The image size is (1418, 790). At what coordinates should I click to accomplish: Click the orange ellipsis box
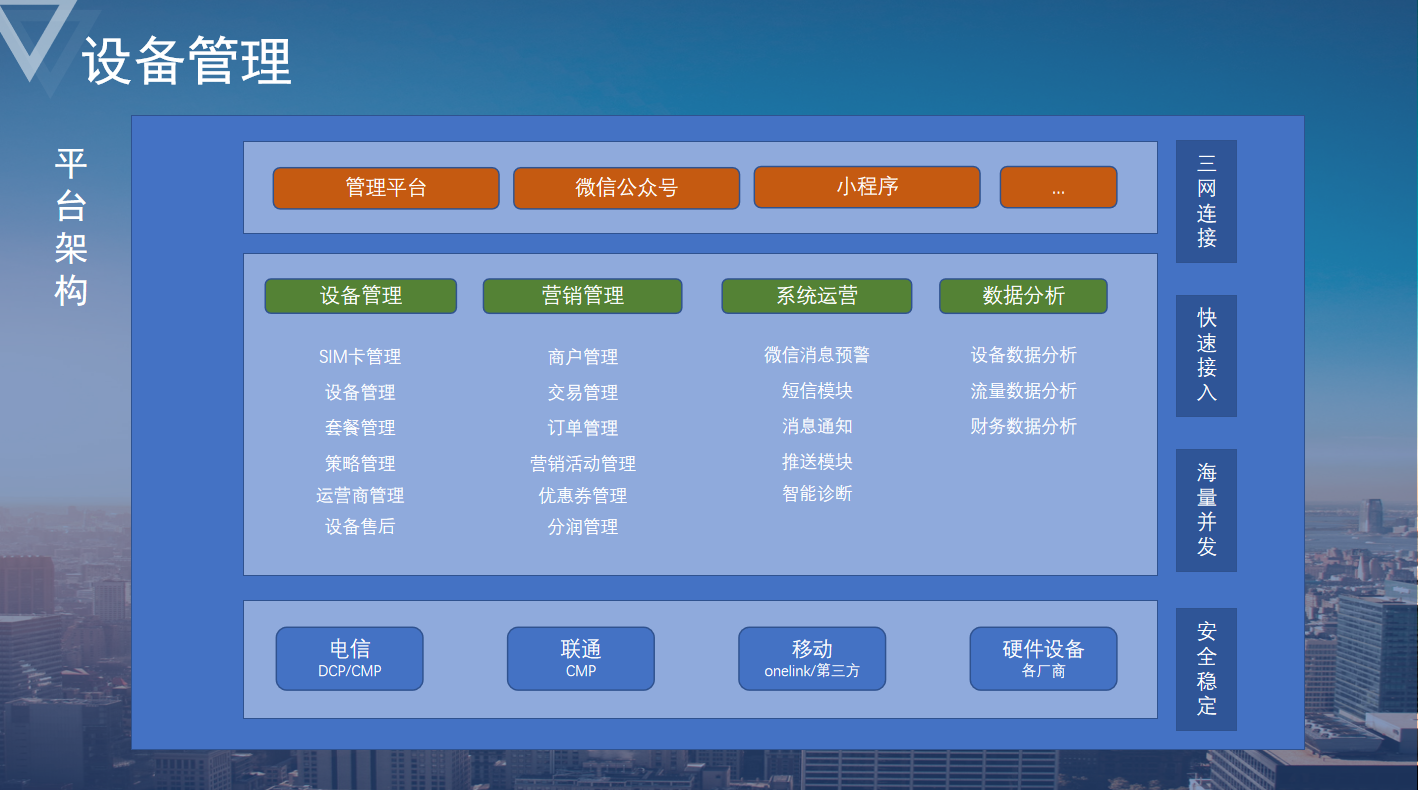pos(1058,187)
